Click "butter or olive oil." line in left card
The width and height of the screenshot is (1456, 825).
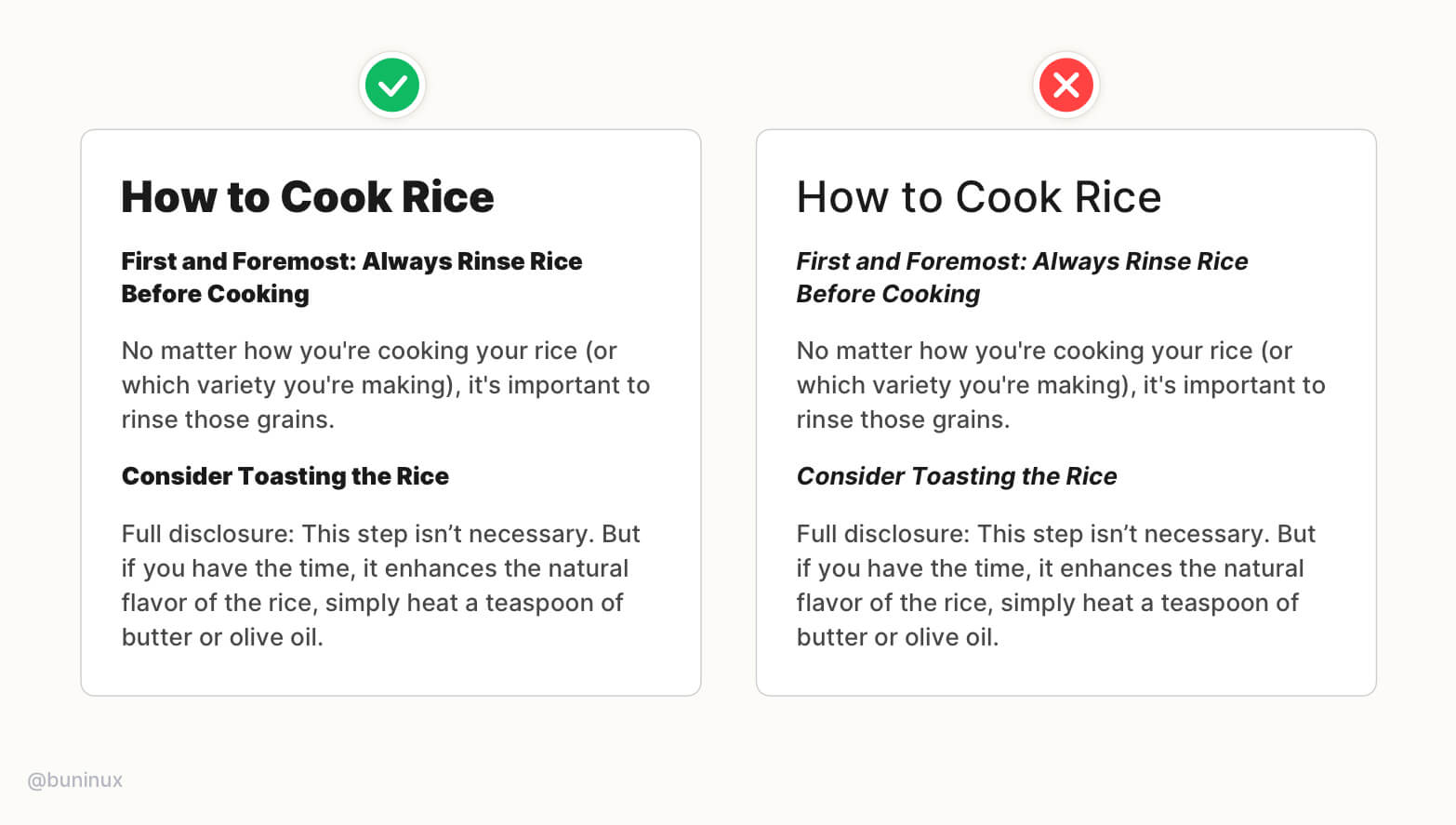click(222, 637)
